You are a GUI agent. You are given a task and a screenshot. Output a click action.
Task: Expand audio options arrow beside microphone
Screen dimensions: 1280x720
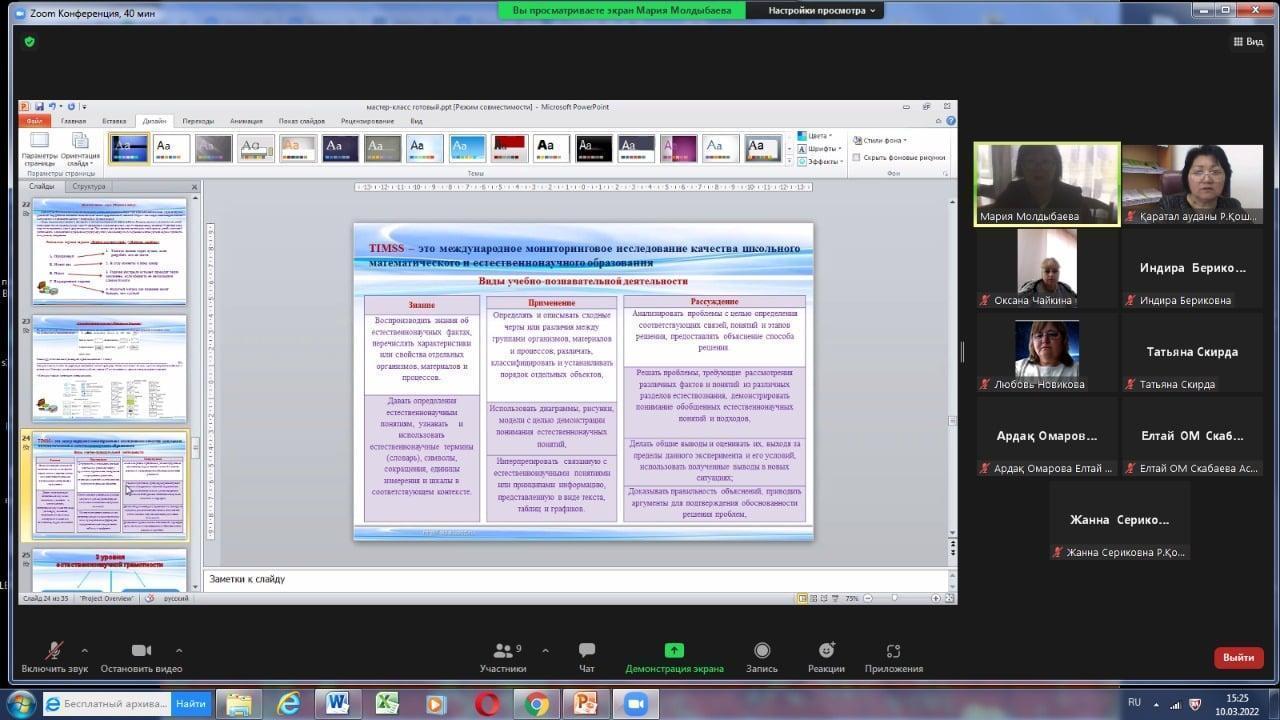(x=84, y=650)
